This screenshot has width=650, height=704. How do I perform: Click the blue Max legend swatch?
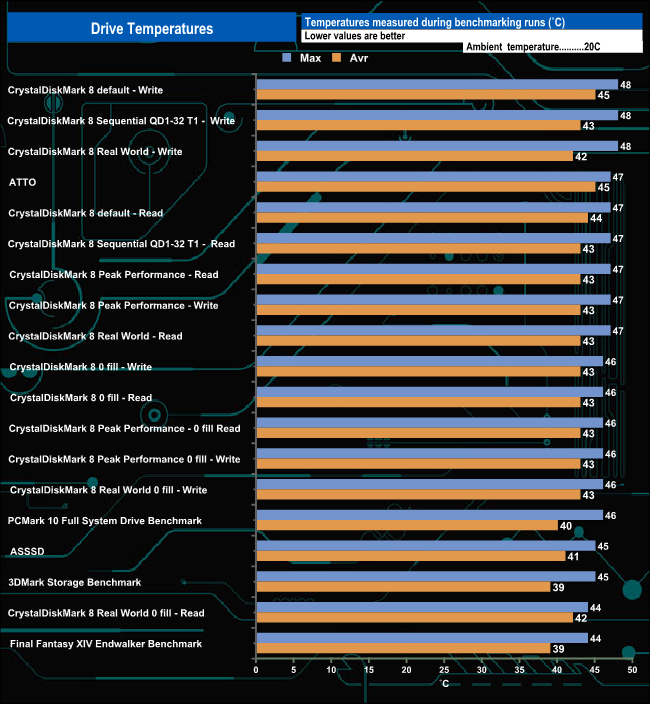click(x=286, y=58)
